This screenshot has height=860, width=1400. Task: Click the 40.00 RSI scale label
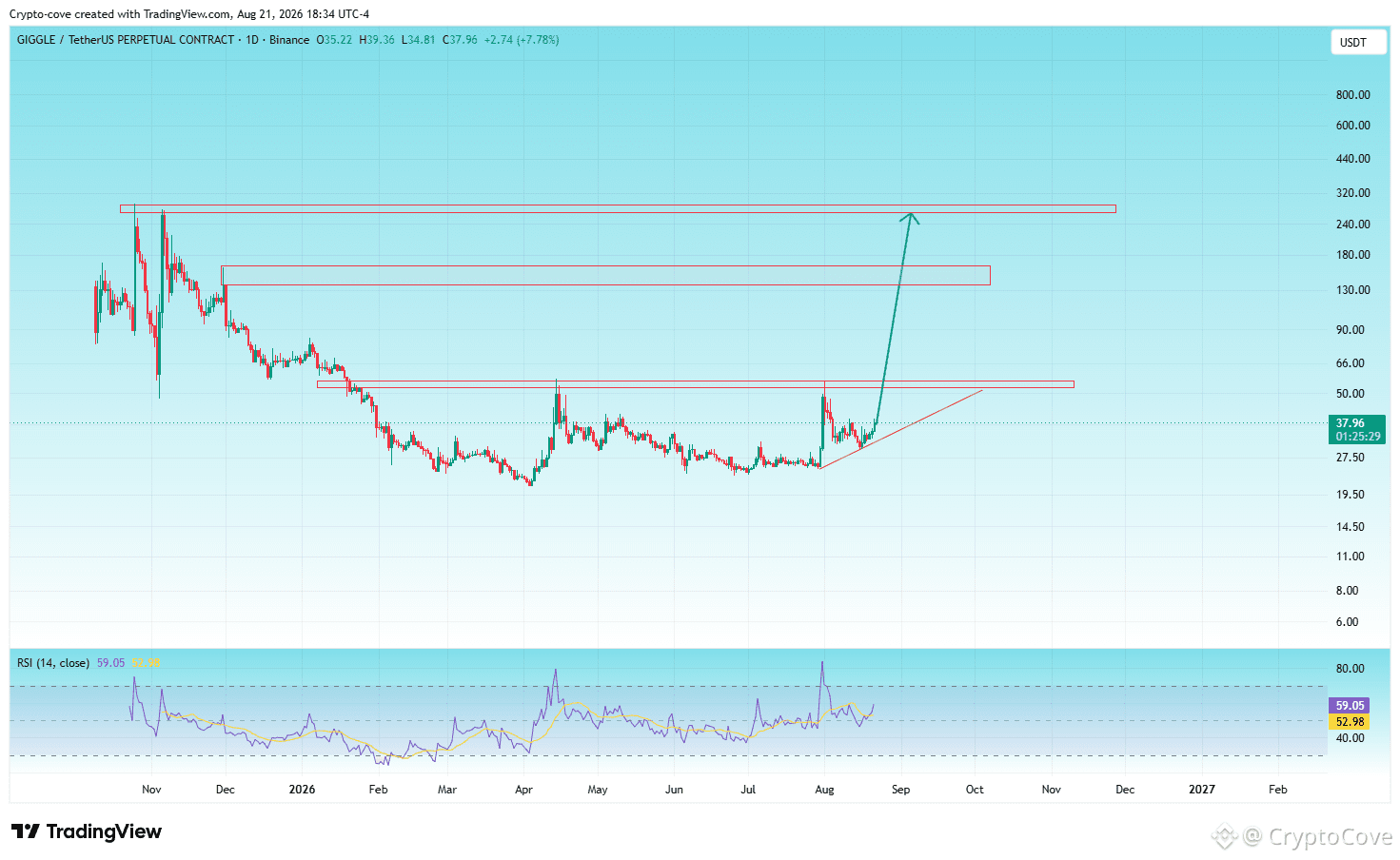[1351, 738]
